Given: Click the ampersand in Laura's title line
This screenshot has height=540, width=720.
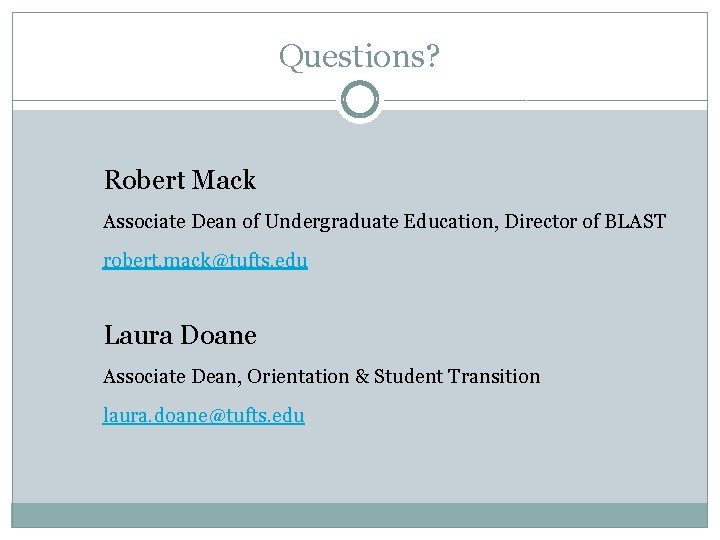Looking at the screenshot, I should tap(361, 377).
